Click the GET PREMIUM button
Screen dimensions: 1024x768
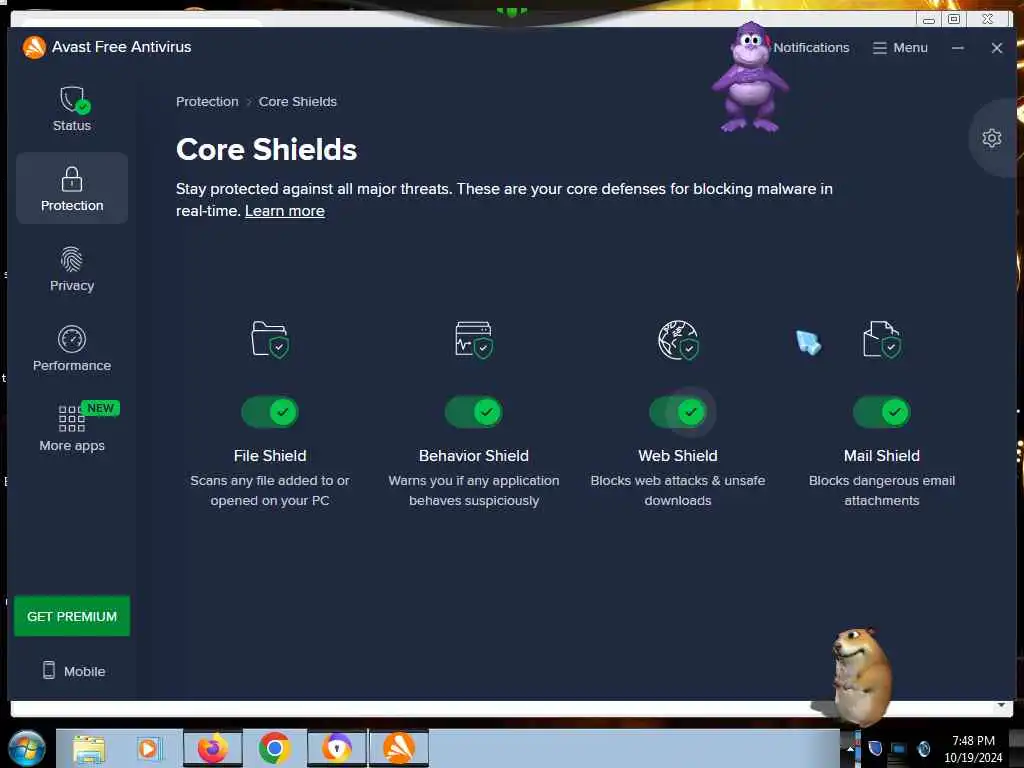click(72, 616)
